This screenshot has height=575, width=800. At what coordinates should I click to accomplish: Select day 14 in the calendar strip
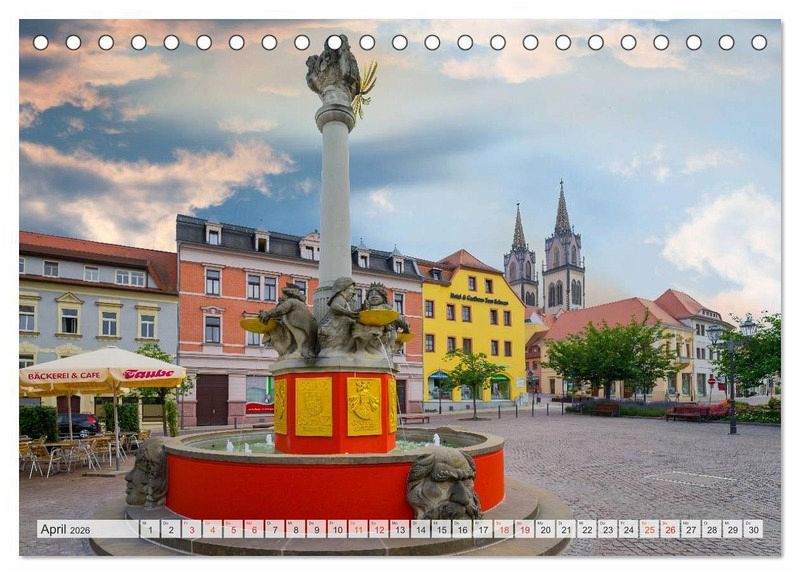tap(420, 529)
